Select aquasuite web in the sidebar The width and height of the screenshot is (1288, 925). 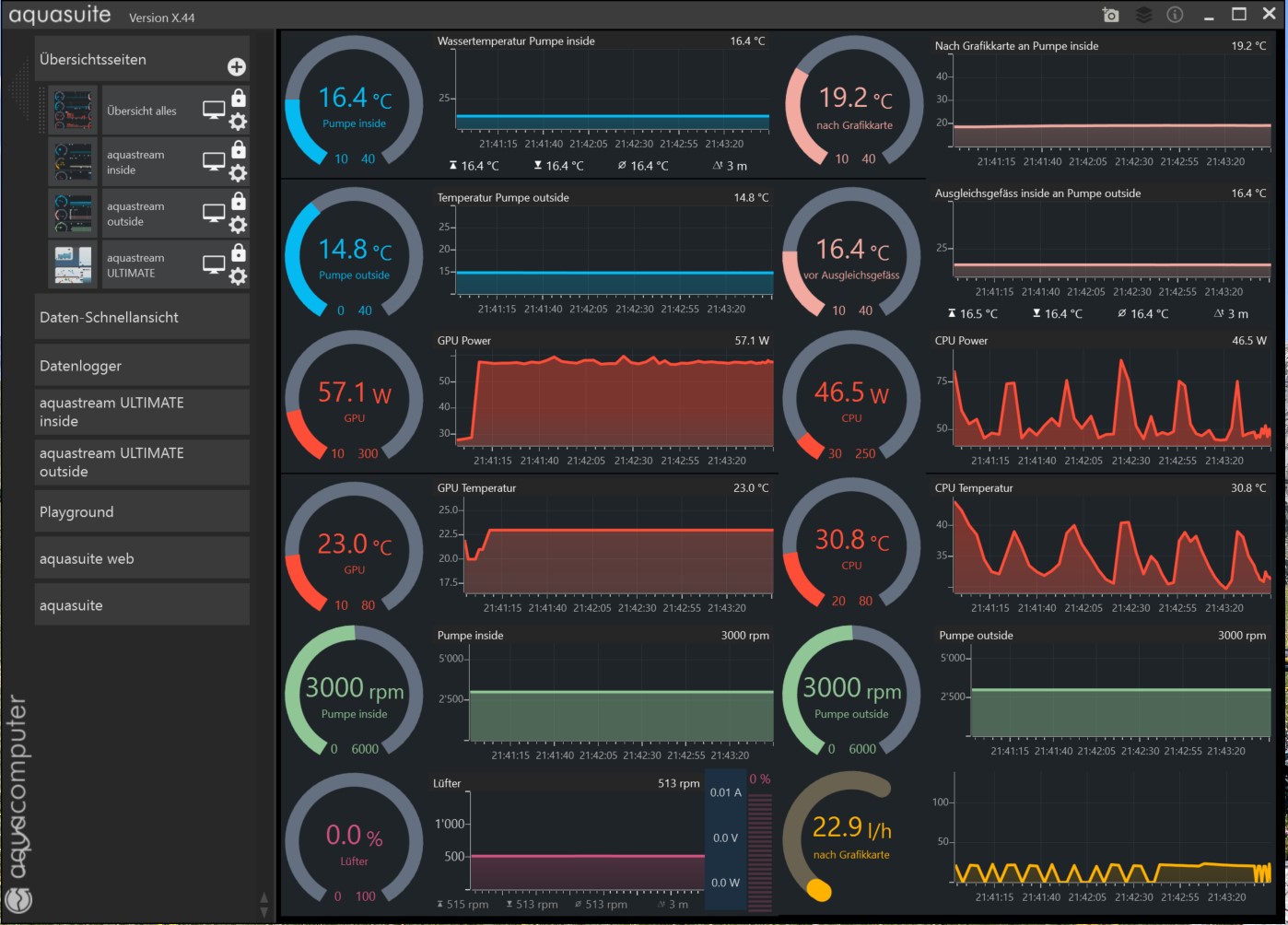coord(142,558)
